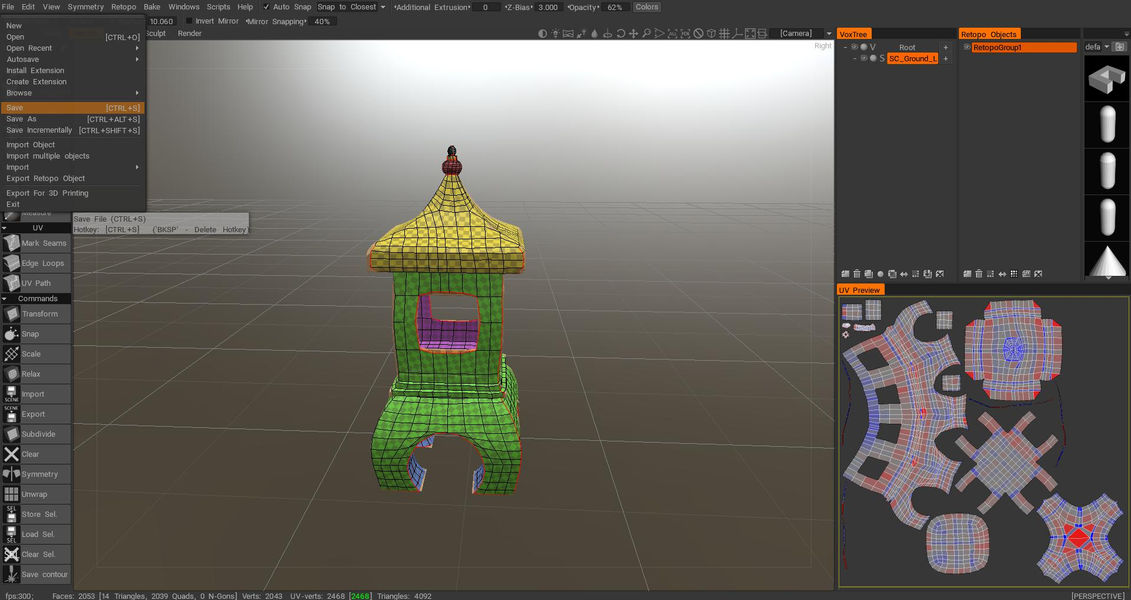Image resolution: width=1131 pixels, height=600 pixels.
Task: Add child layer to Root with plus
Action: 946,48
